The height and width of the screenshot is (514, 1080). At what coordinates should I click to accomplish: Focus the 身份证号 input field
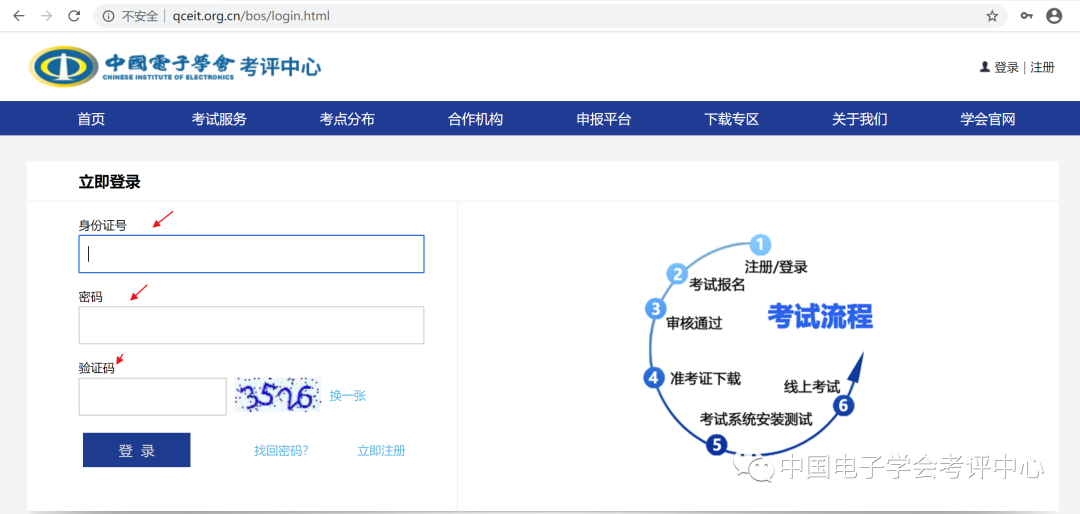(251, 254)
